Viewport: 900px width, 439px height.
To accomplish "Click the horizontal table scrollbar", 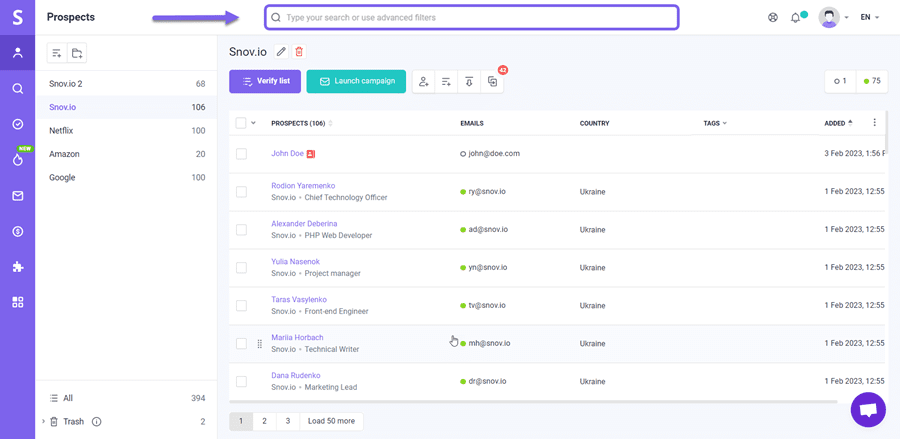I will click(533, 401).
